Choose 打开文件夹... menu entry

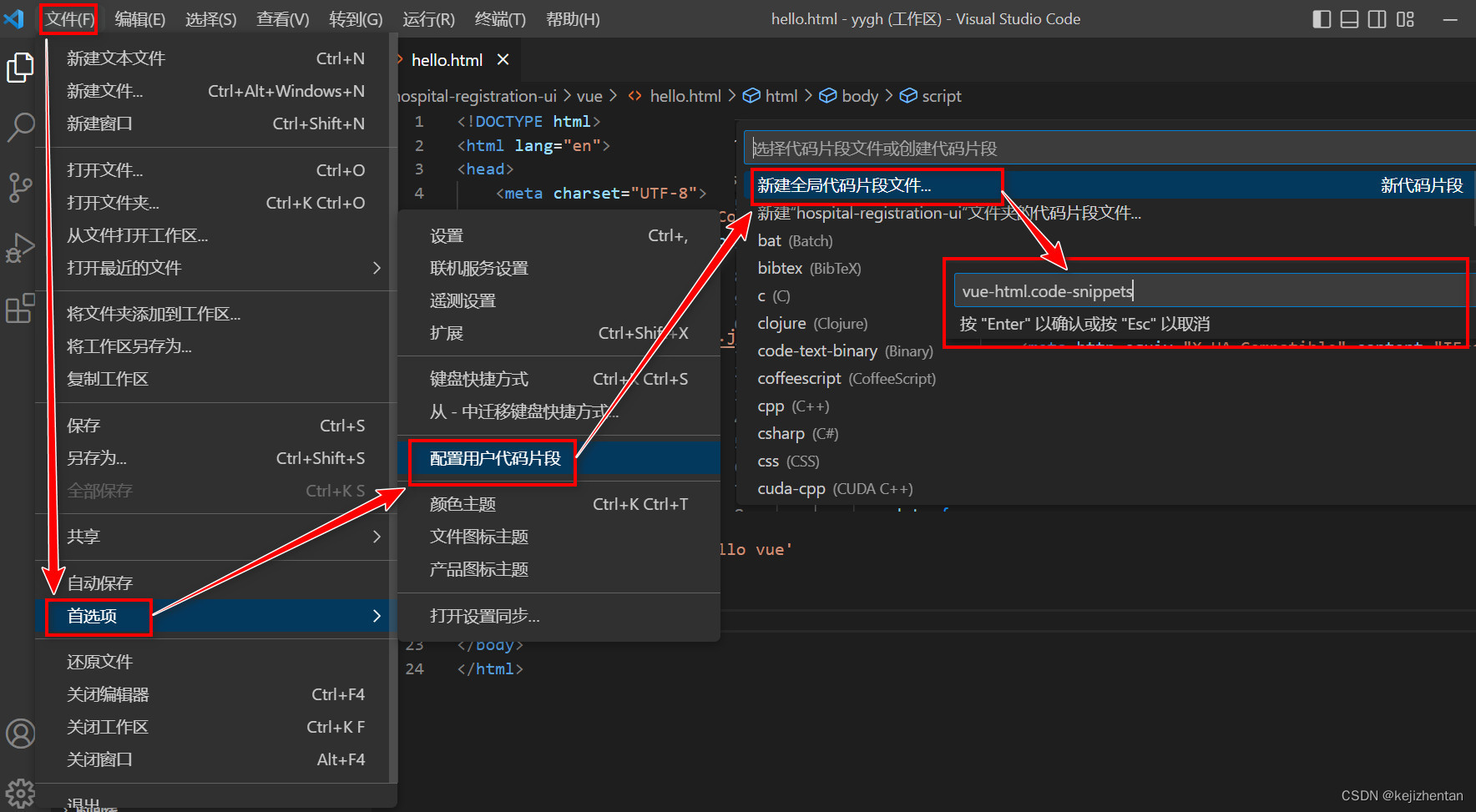click(215, 203)
